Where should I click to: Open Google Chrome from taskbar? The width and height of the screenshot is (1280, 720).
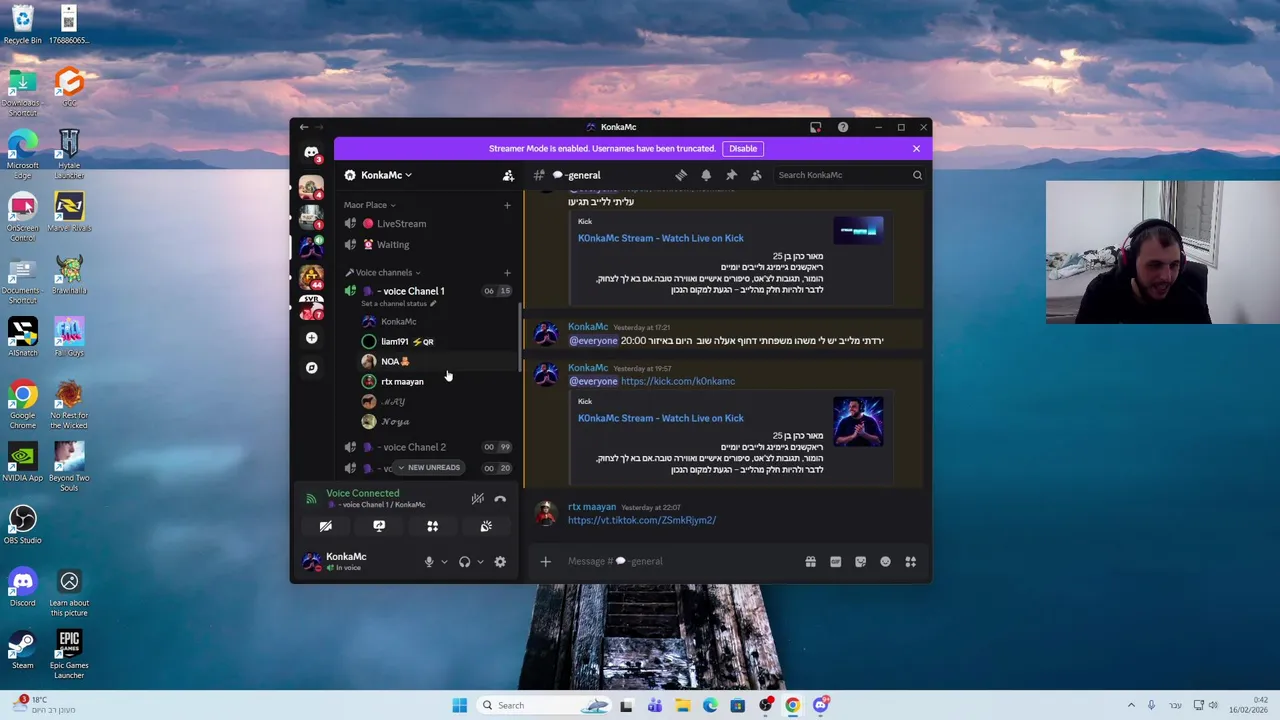793,705
